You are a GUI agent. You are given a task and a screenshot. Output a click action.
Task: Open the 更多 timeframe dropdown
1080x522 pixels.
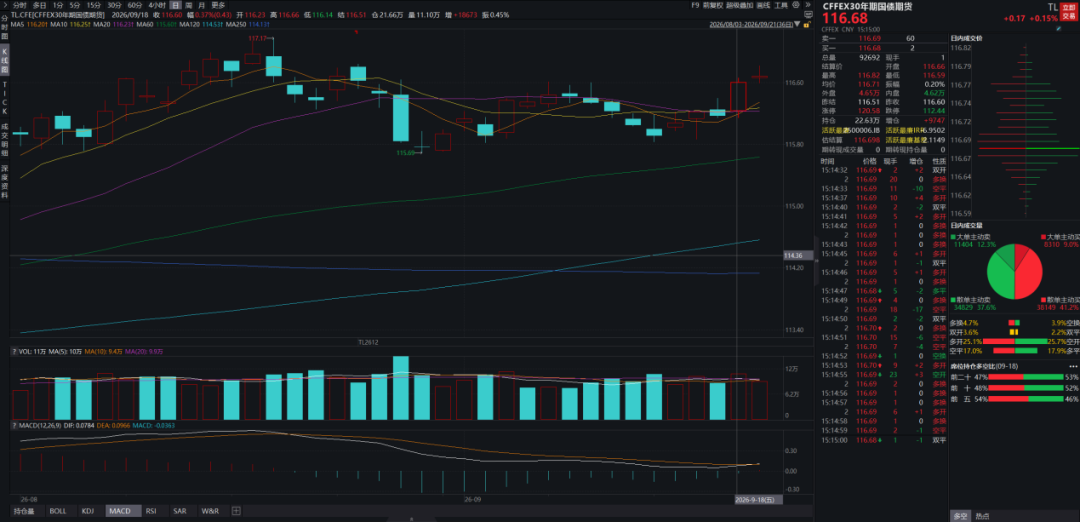click(x=218, y=5)
